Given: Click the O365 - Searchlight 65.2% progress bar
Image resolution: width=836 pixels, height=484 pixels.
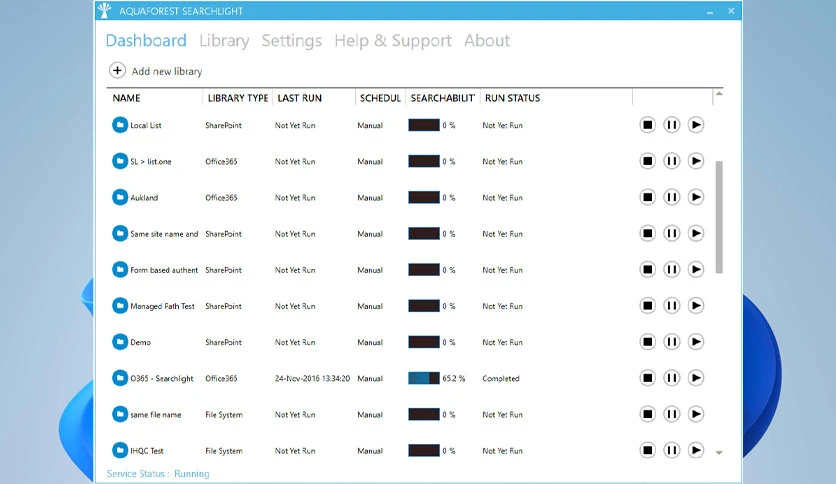Looking at the screenshot, I should (424, 378).
